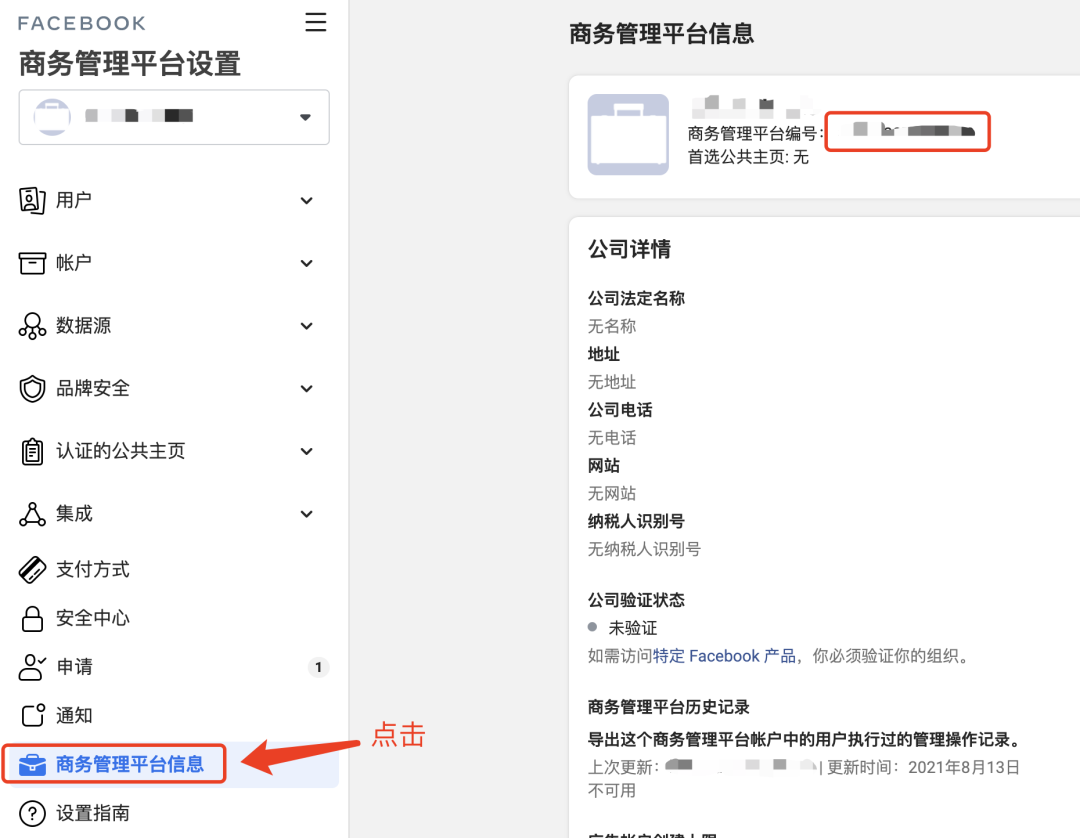Open 申请 requests page

74,667
